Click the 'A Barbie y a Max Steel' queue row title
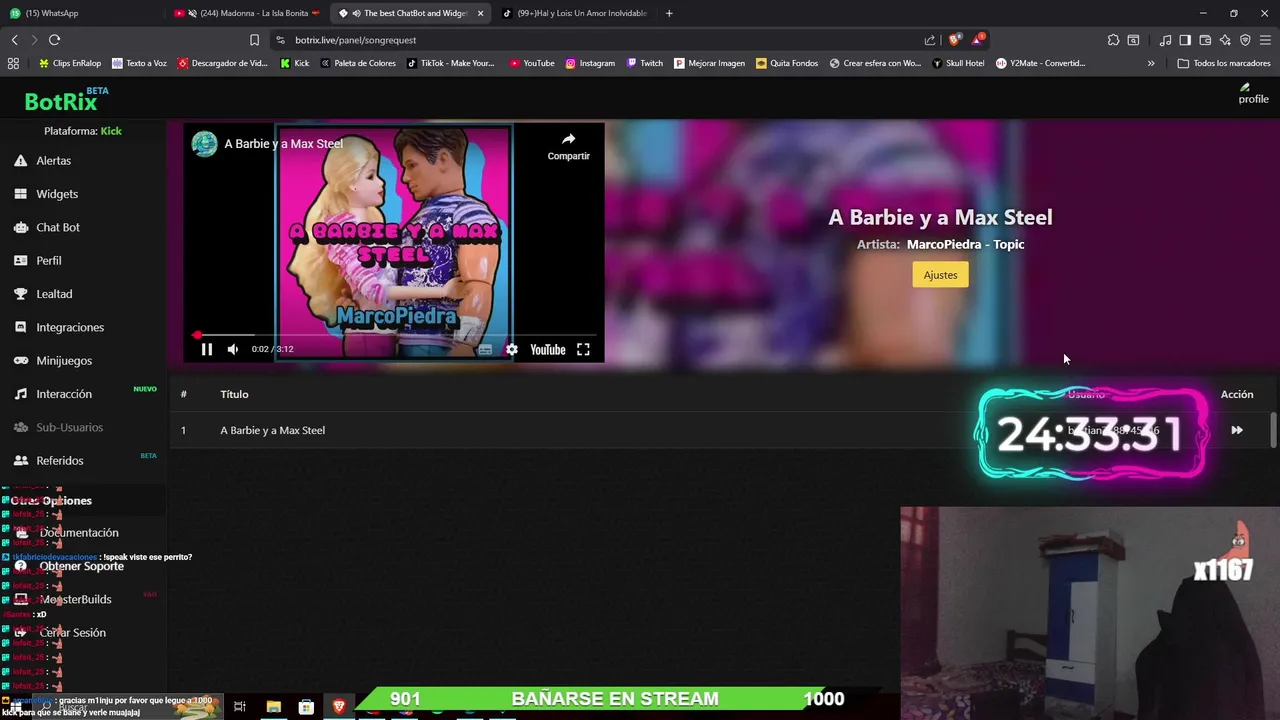The width and height of the screenshot is (1280, 720). click(272, 430)
